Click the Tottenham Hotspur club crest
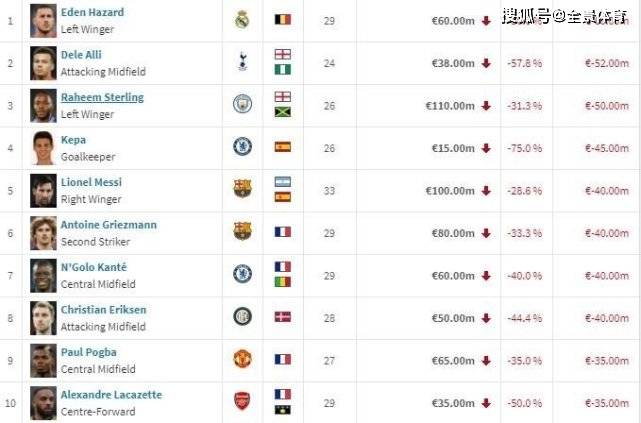Image resolution: width=641 pixels, height=423 pixels. 242,61
